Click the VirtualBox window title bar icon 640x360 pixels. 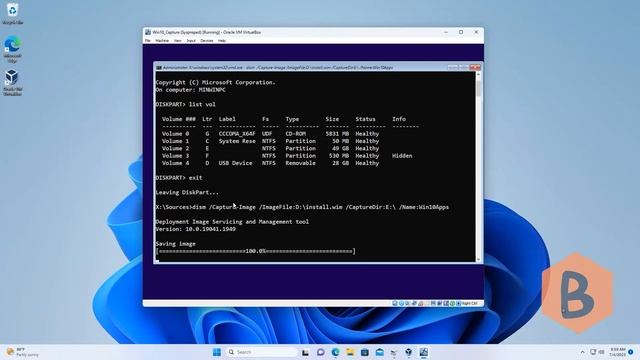pos(148,32)
